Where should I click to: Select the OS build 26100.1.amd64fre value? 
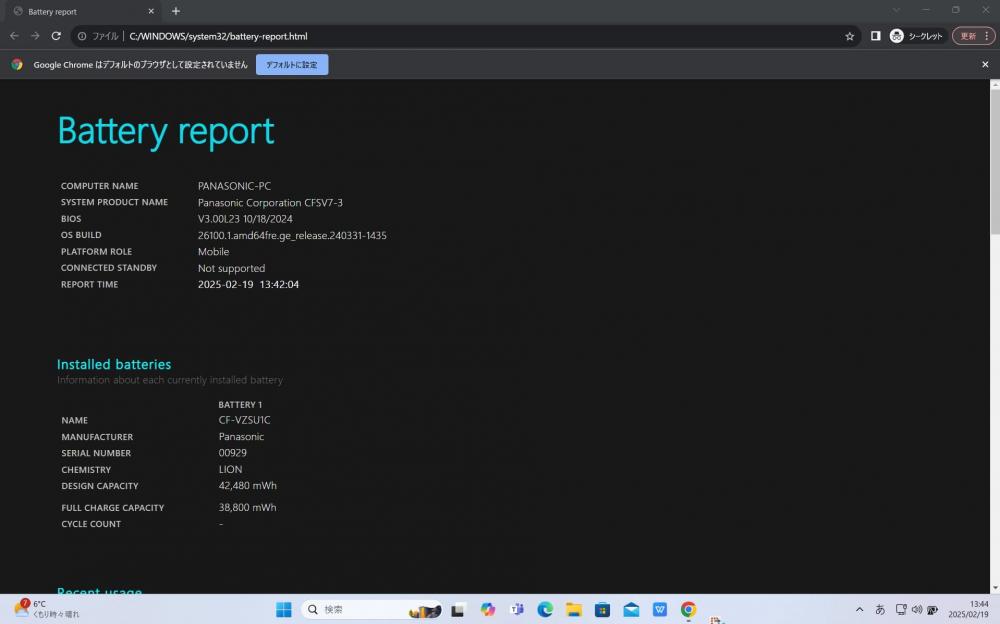point(292,235)
